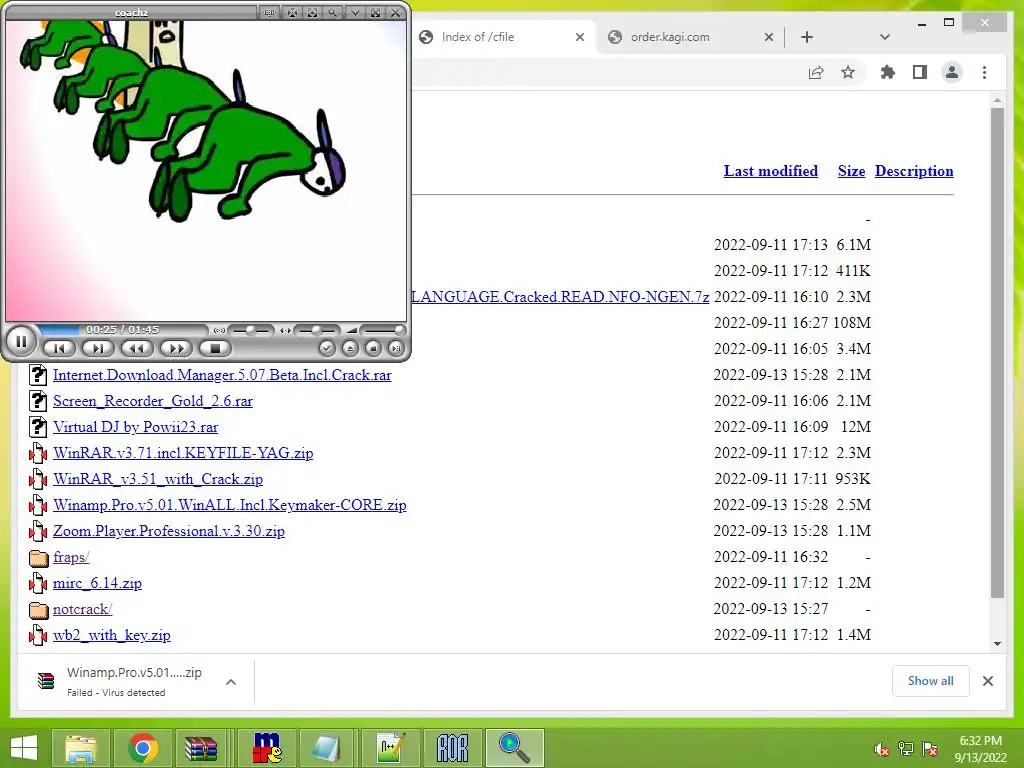The height and width of the screenshot is (768, 1024).
Task: Click archive icon beside mirc_6.14.zip
Action: [39, 583]
